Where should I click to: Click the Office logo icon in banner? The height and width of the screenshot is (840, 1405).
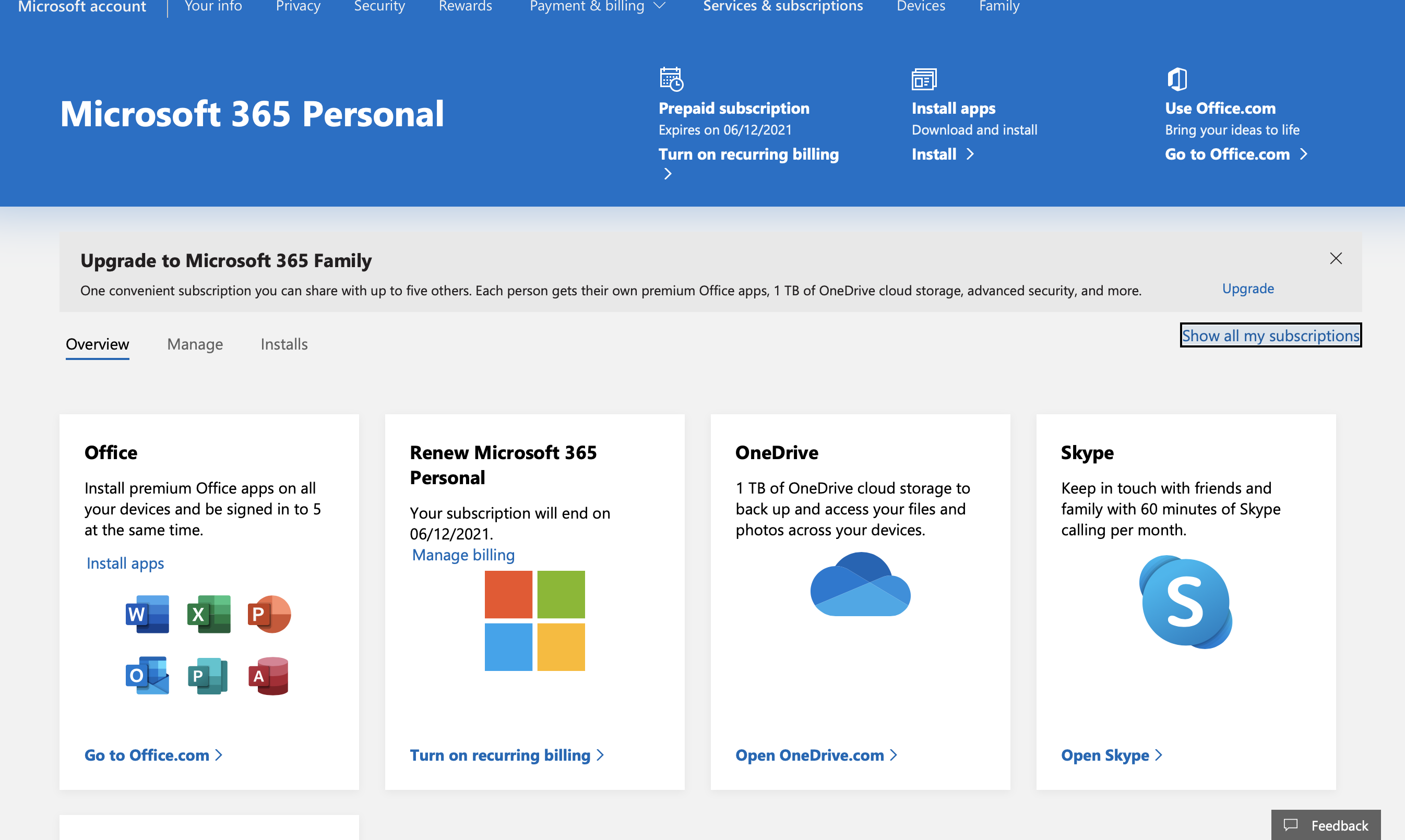pyautogui.click(x=1177, y=79)
